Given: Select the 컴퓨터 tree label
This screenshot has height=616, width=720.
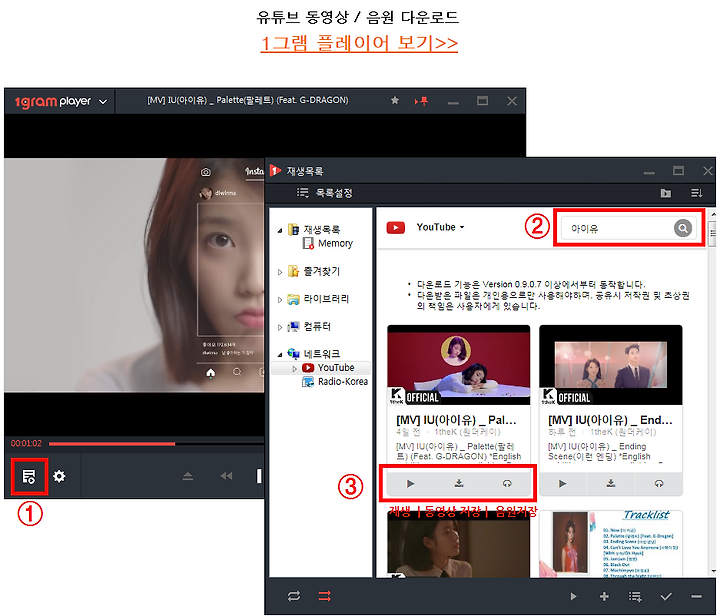Looking at the screenshot, I should pos(317,326).
